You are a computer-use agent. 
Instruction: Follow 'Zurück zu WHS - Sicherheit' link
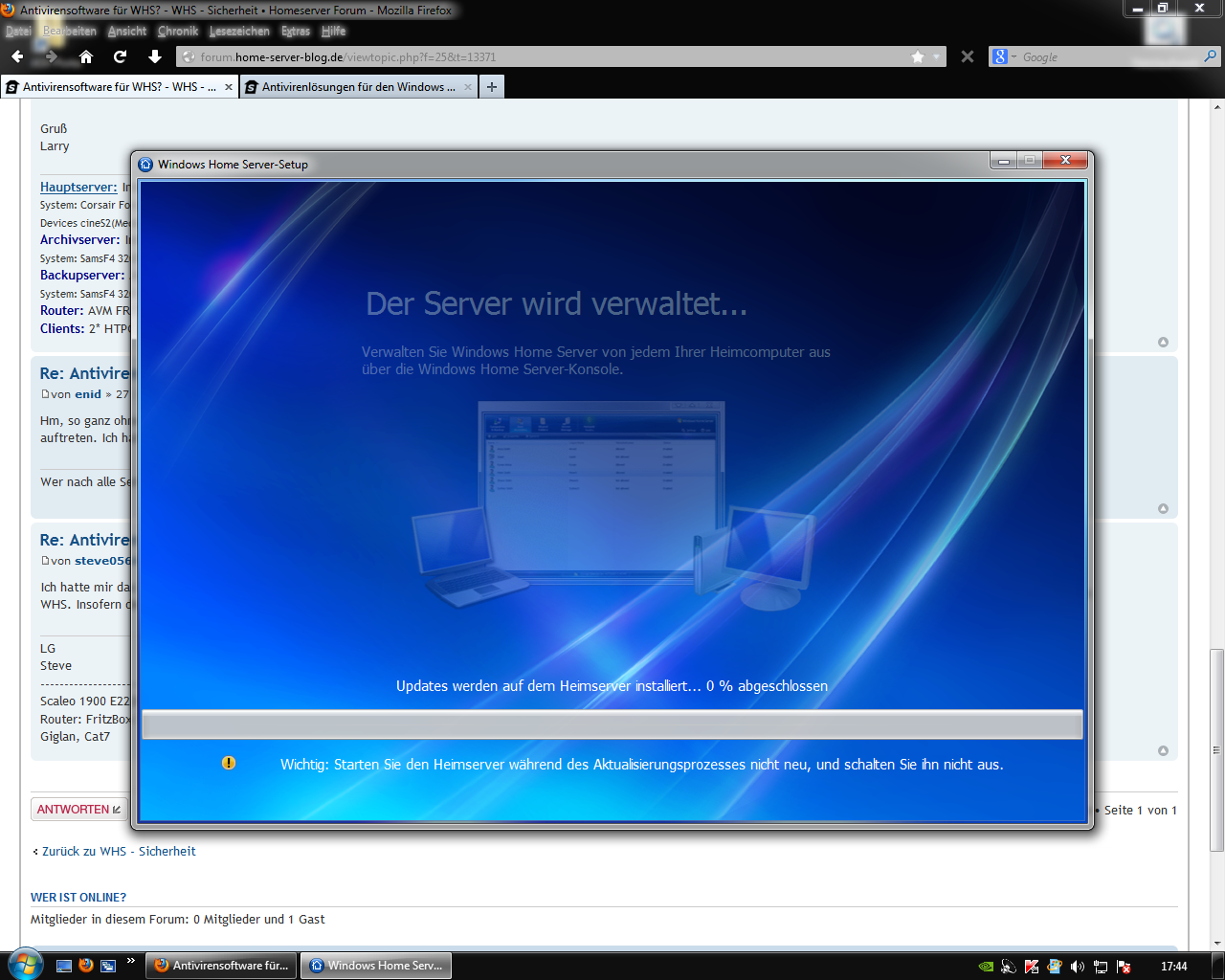tap(119, 851)
